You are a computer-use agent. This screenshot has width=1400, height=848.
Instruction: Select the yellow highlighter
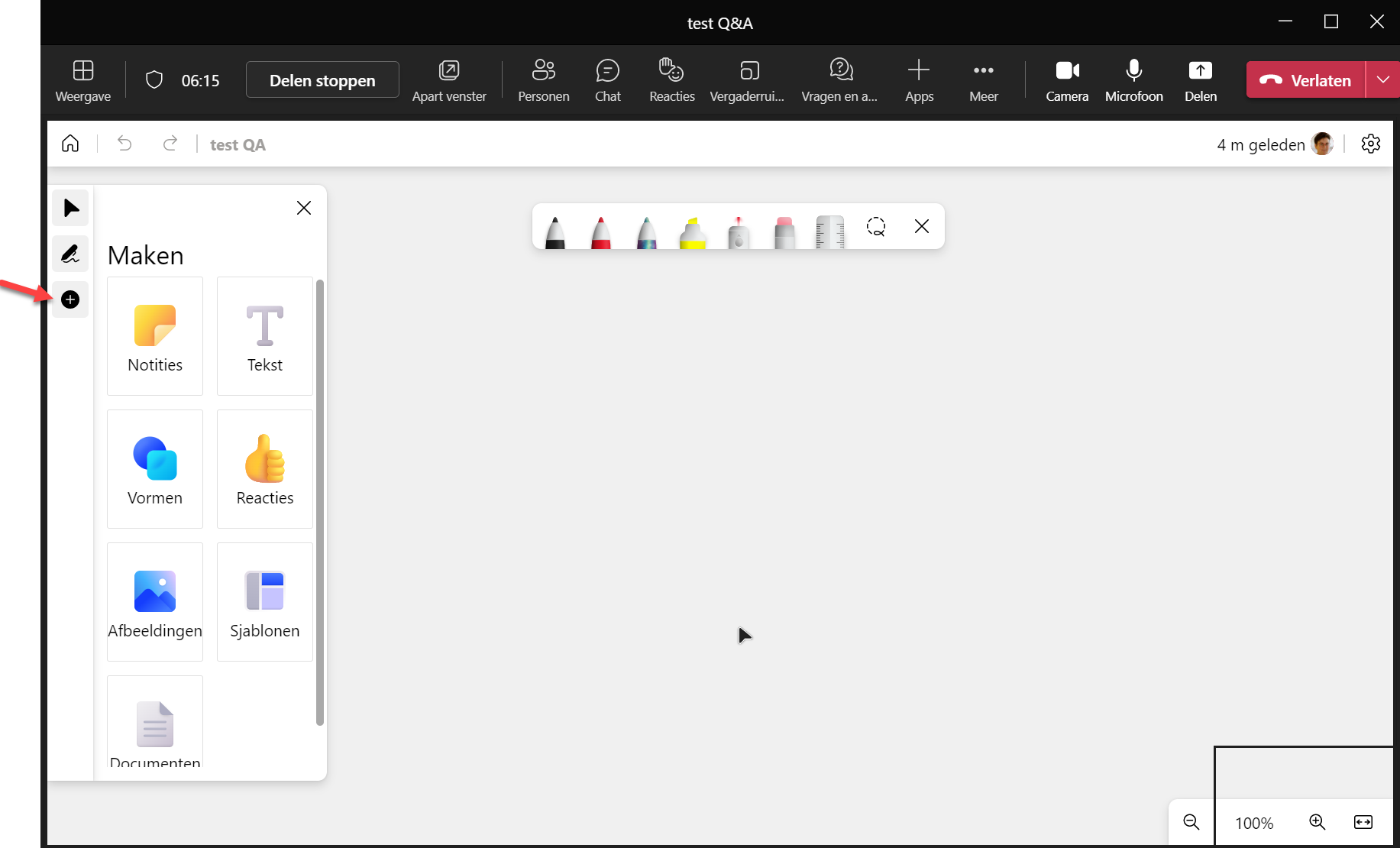pos(693,231)
